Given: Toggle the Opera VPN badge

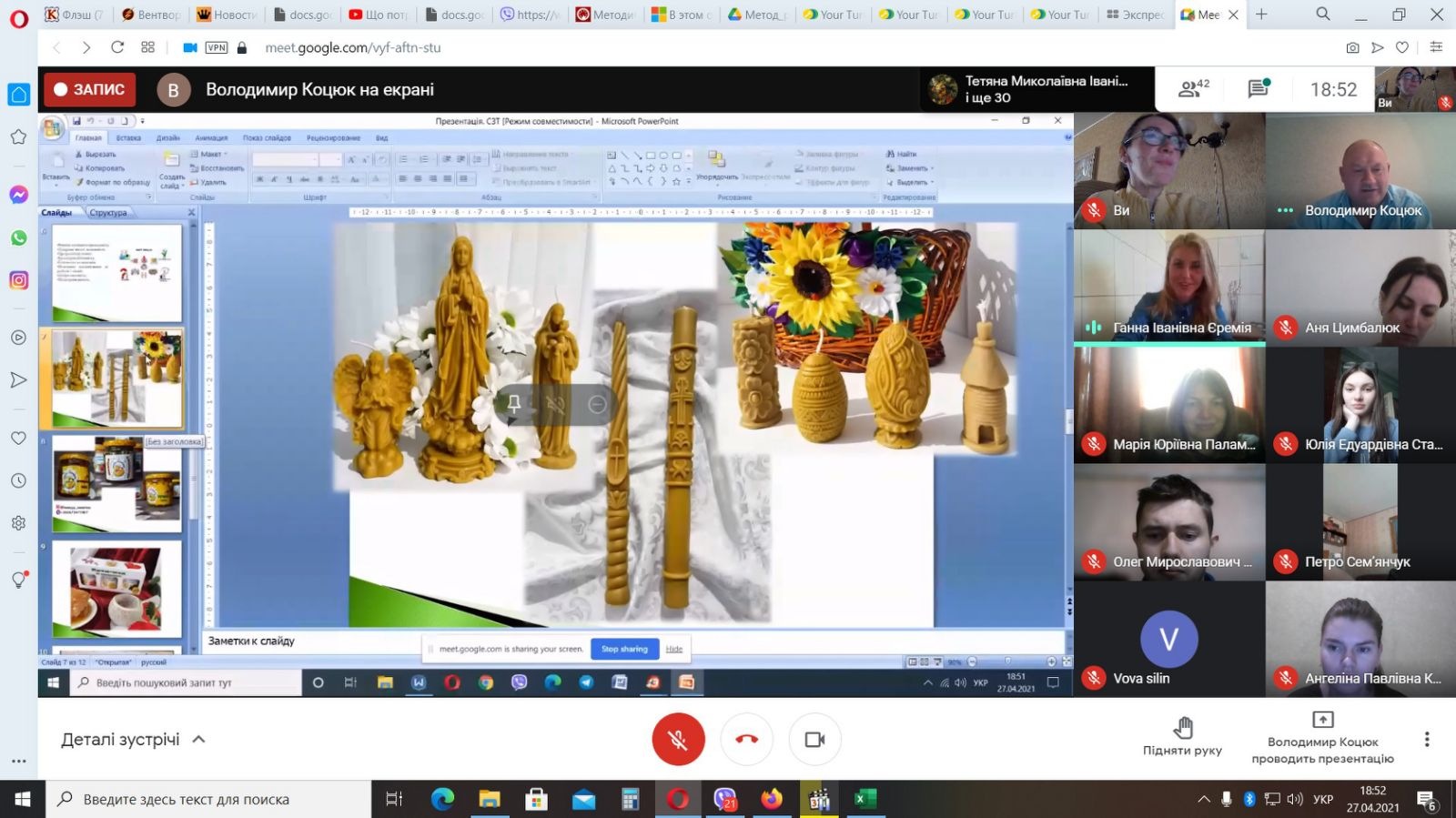Looking at the screenshot, I should (x=217, y=47).
